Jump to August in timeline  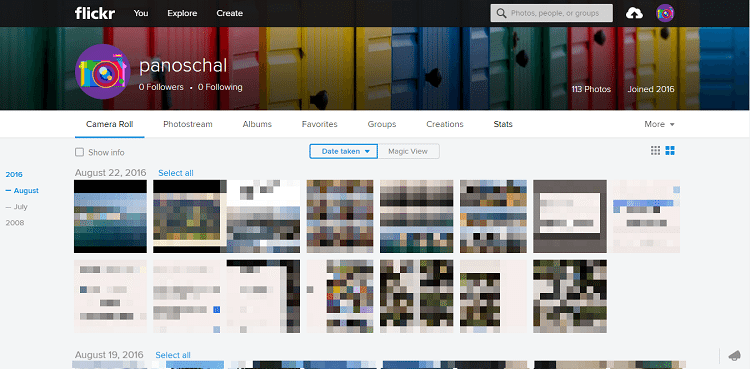pyautogui.click(x=26, y=190)
